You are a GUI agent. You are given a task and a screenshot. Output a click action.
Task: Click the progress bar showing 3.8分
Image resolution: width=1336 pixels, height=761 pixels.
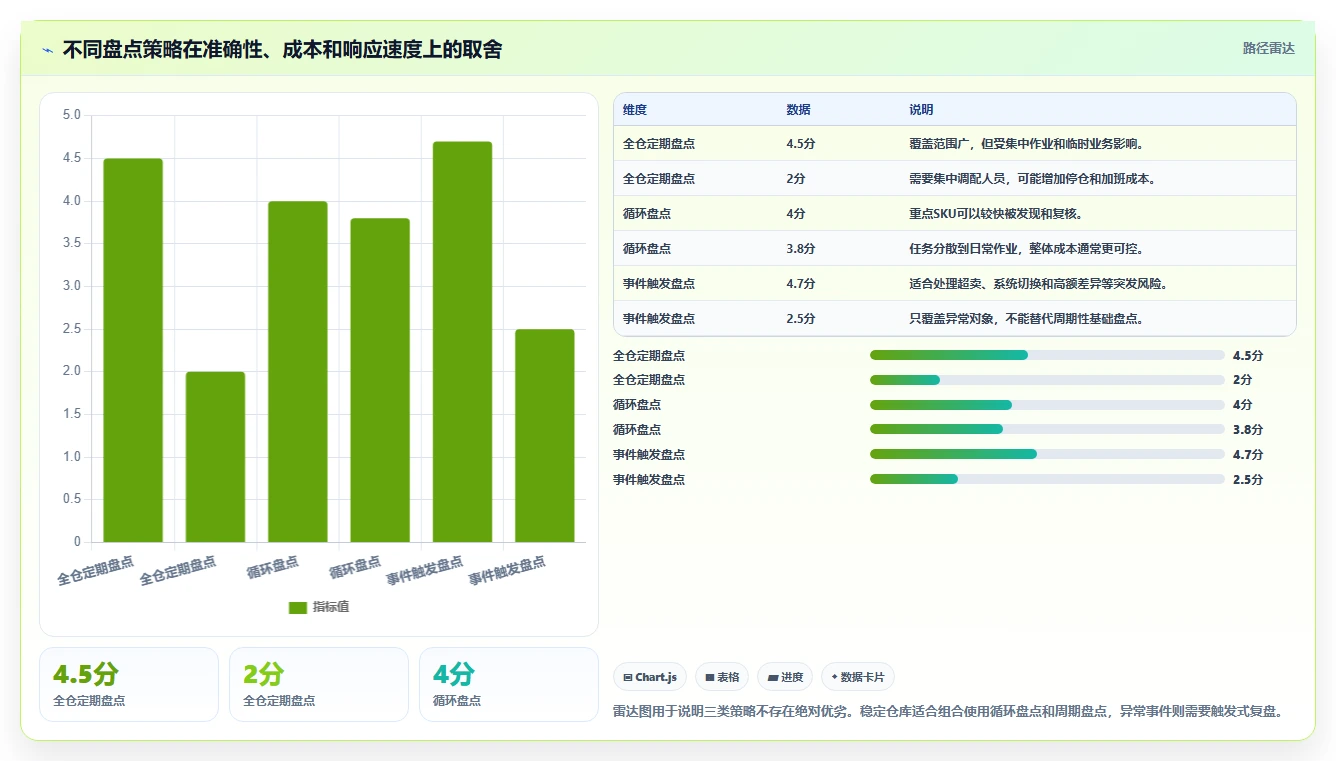pos(1047,429)
